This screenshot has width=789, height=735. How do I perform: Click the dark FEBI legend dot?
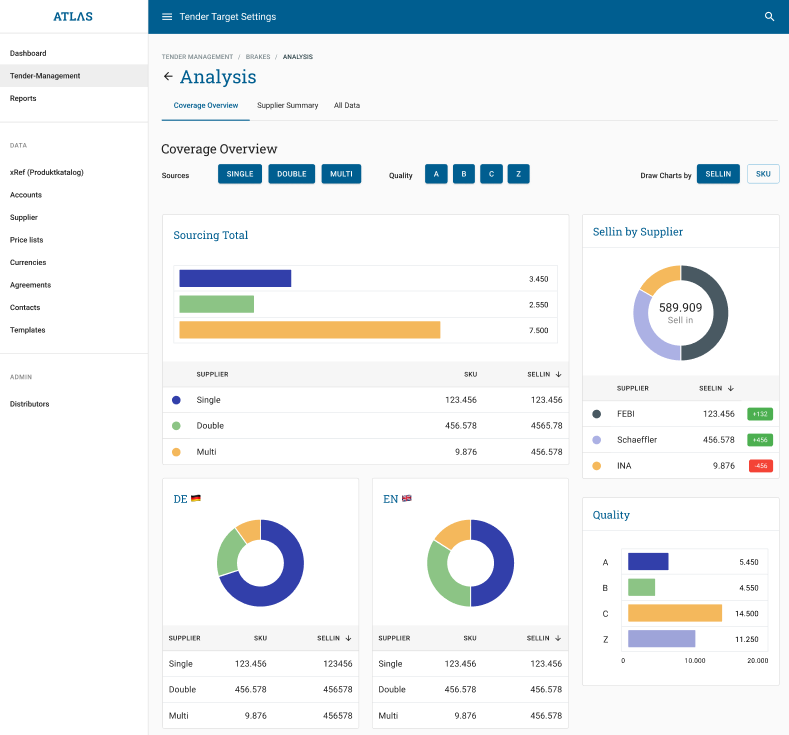(x=597, y=414)
